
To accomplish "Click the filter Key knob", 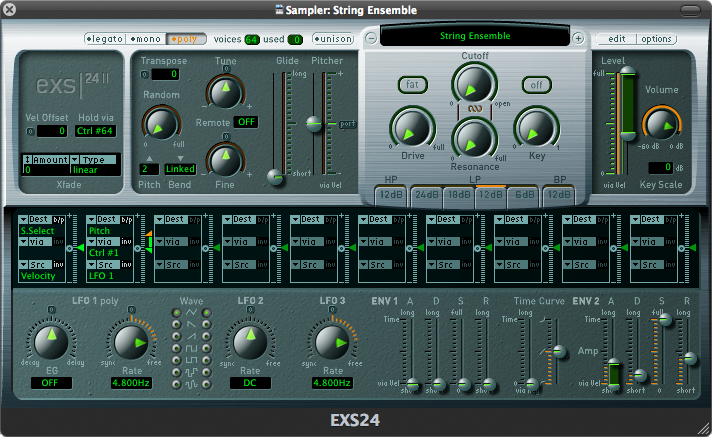I will click(x=536, y=129).
